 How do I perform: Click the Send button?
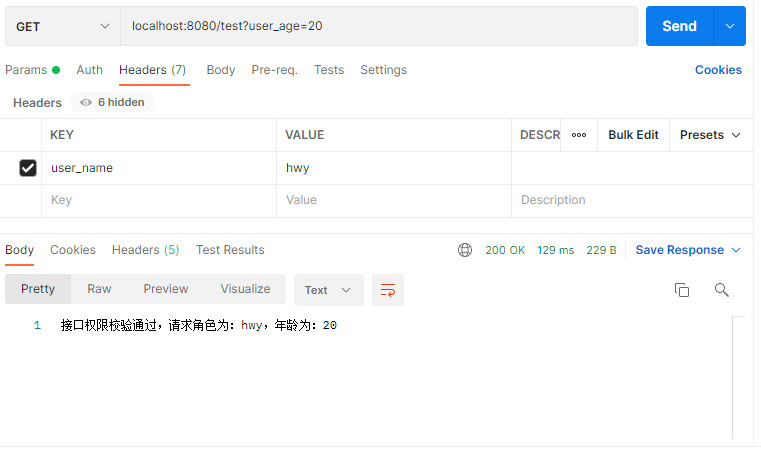679,26
